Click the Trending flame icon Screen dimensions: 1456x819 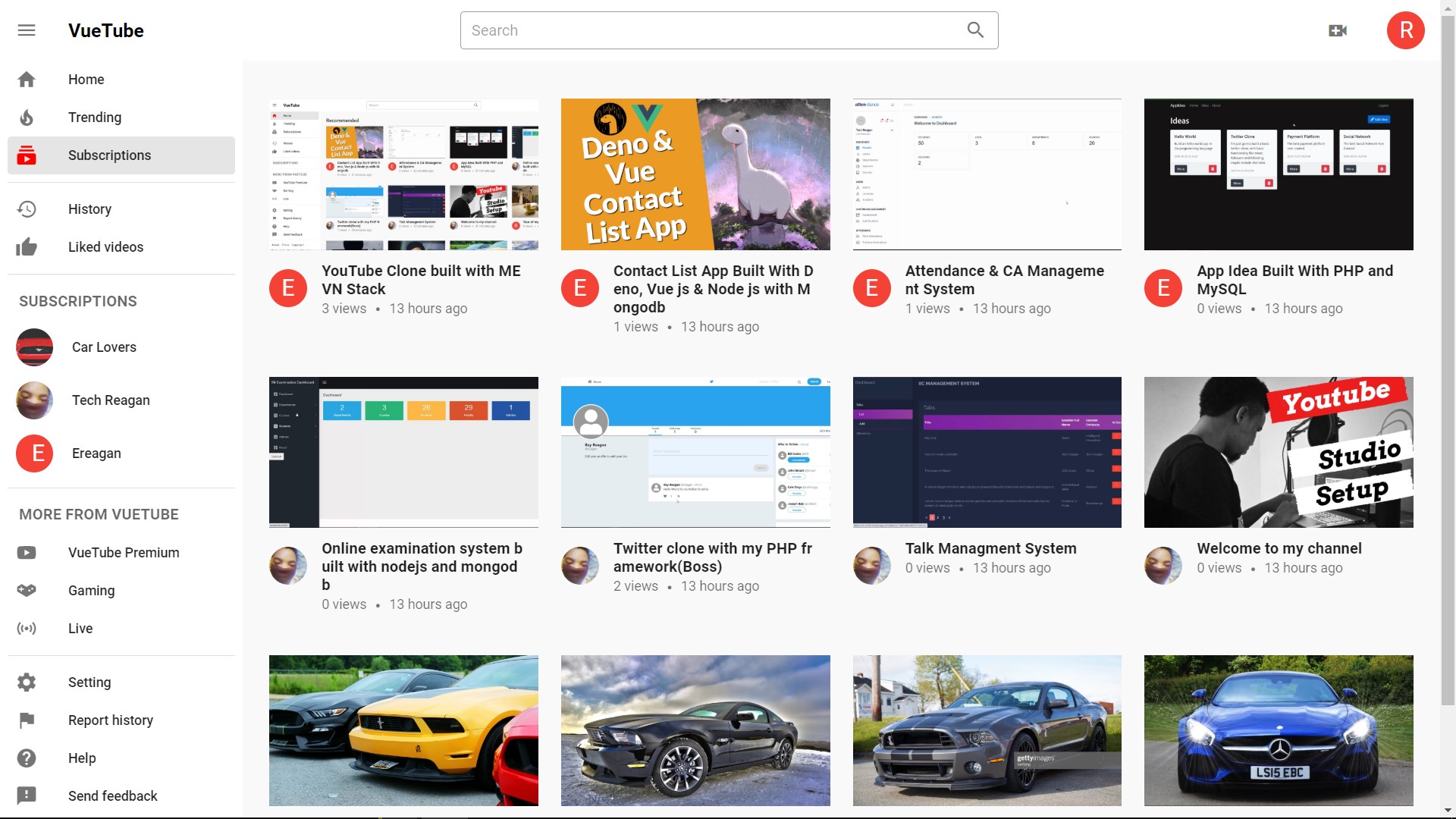point(27,118)
